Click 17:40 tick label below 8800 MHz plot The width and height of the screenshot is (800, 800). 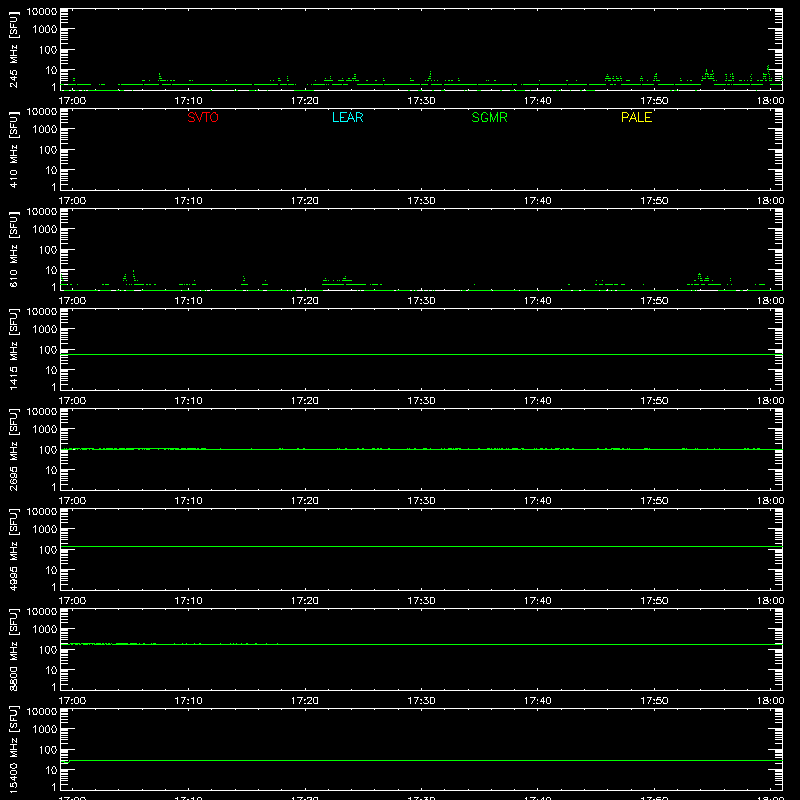(x=537, y=701)
